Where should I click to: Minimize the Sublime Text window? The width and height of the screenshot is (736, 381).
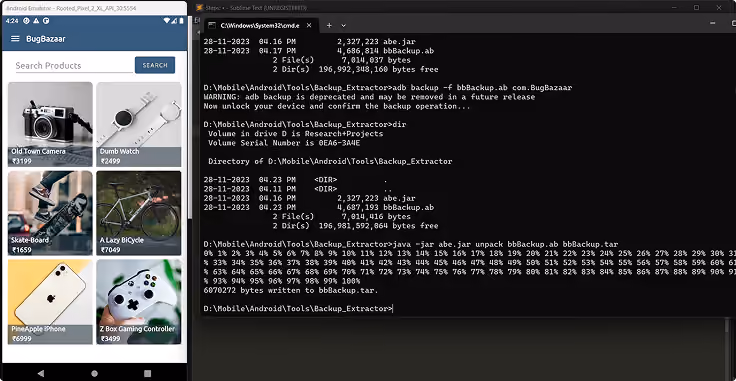[675, 8]
